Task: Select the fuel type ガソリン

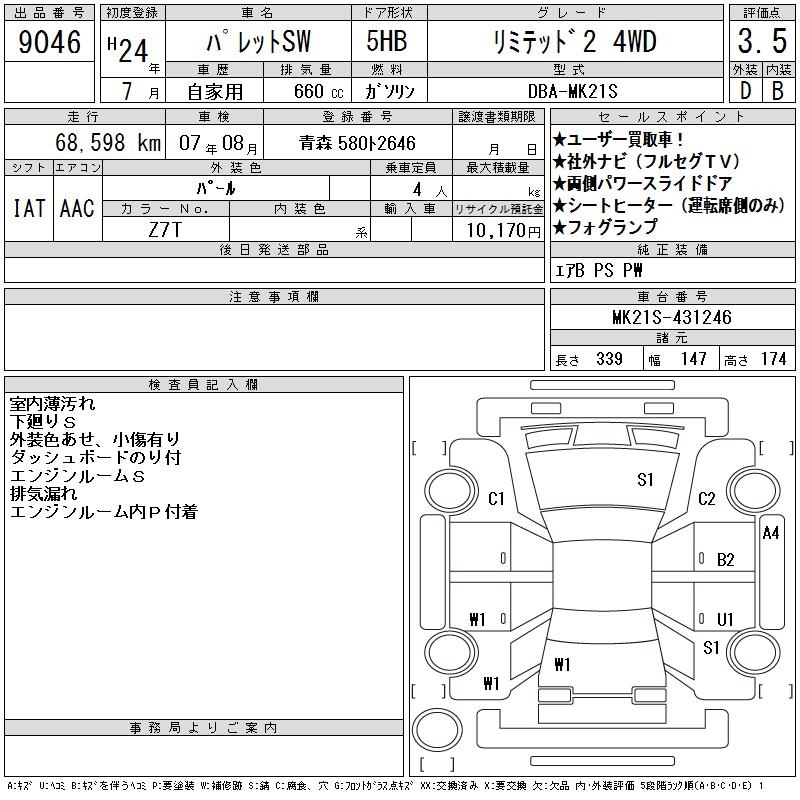Action: 389,91
